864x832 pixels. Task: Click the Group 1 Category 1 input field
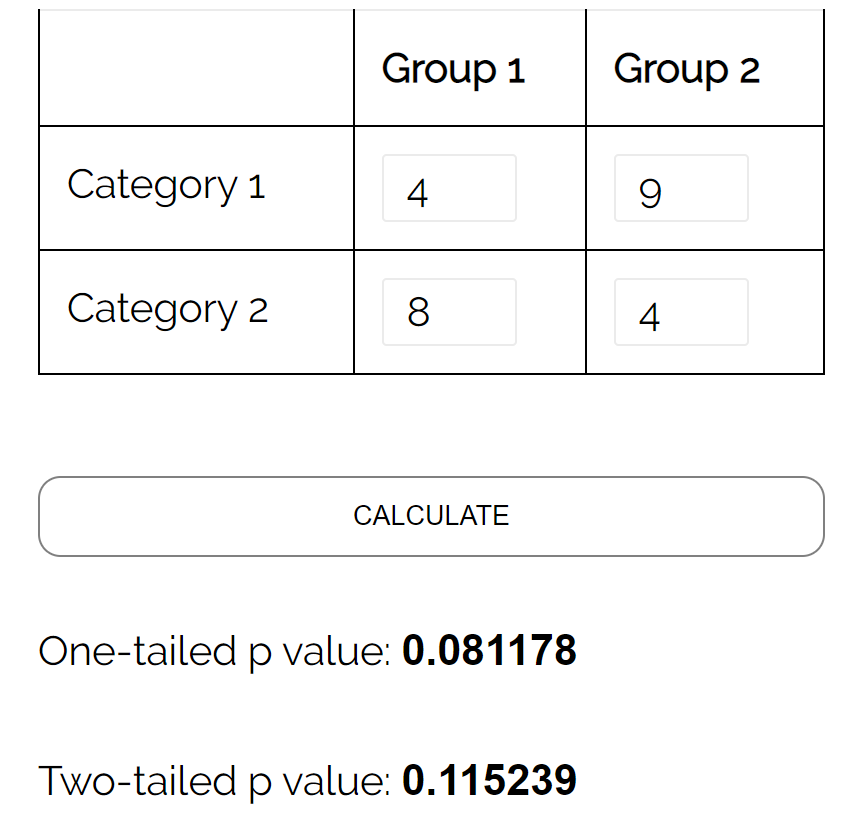click(x=449, y=189)
